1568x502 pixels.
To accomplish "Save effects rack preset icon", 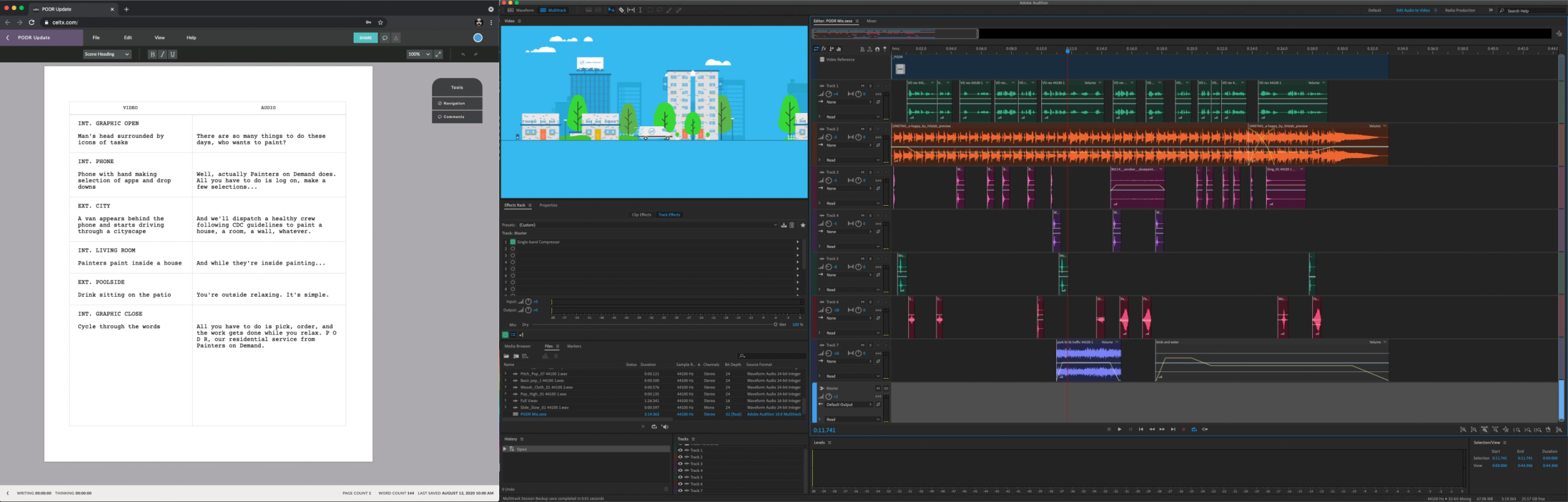I will click(x=783, y=225).
